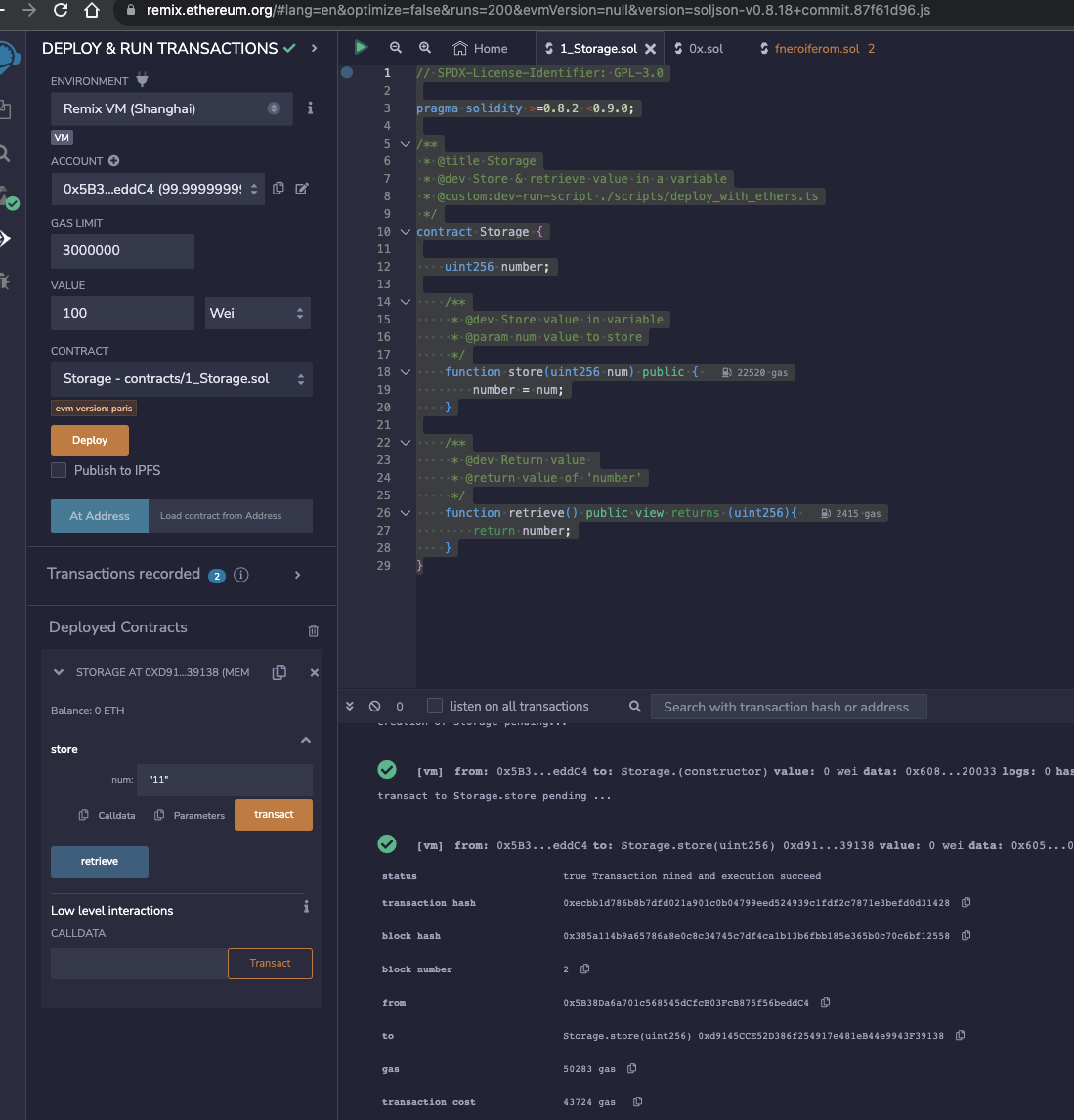The height and width of the screenshot is (1120, 1074).
Task: Click the plug icon next to Environment
Action: tap(142, 80)
